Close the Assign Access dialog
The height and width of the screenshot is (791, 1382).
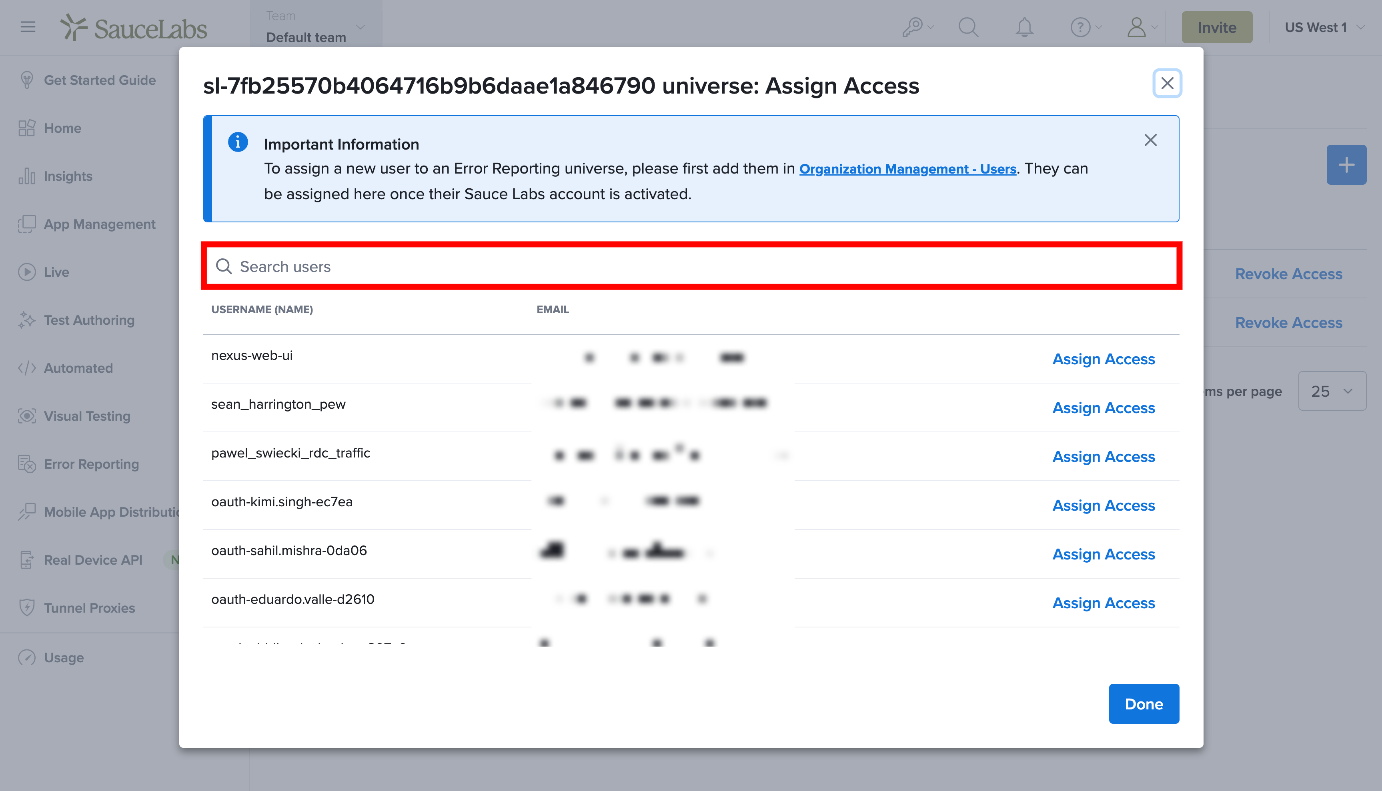(x=1167, y=83)
